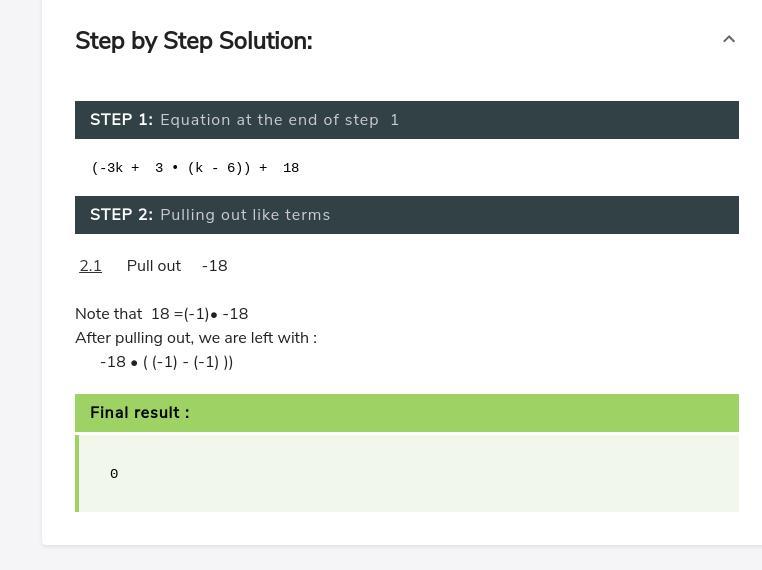Screen dimensions: 762x570
Task: Click the final answer 0
Action: [x=114, y=474]
